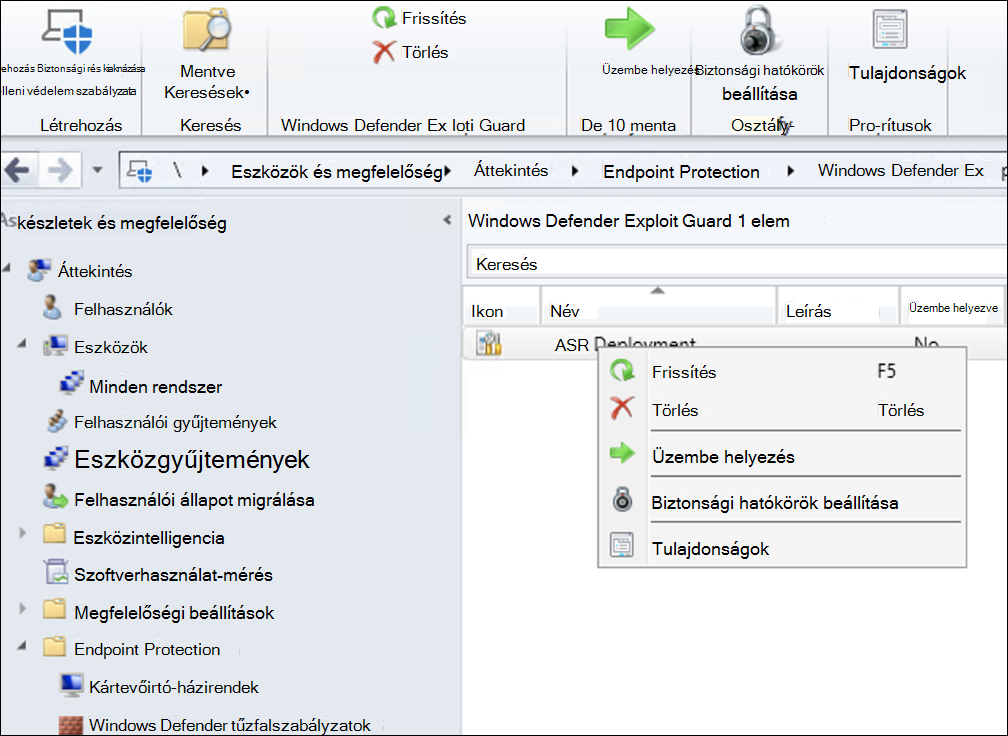Screen dimensions: 1008x736
Task: Select Windows Defender Ex in the breadcrumb
Action: pos(901,170)
